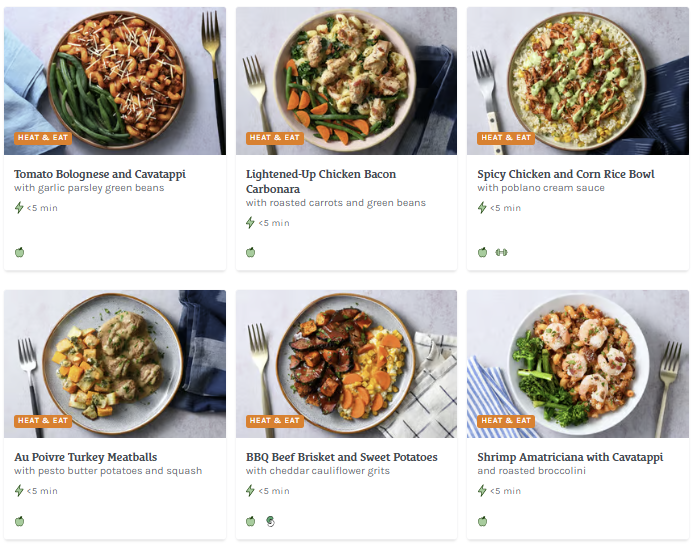Click the lightning icon on Shrimp Amatriciana card
697x552 pixels.
coord(482,491)
